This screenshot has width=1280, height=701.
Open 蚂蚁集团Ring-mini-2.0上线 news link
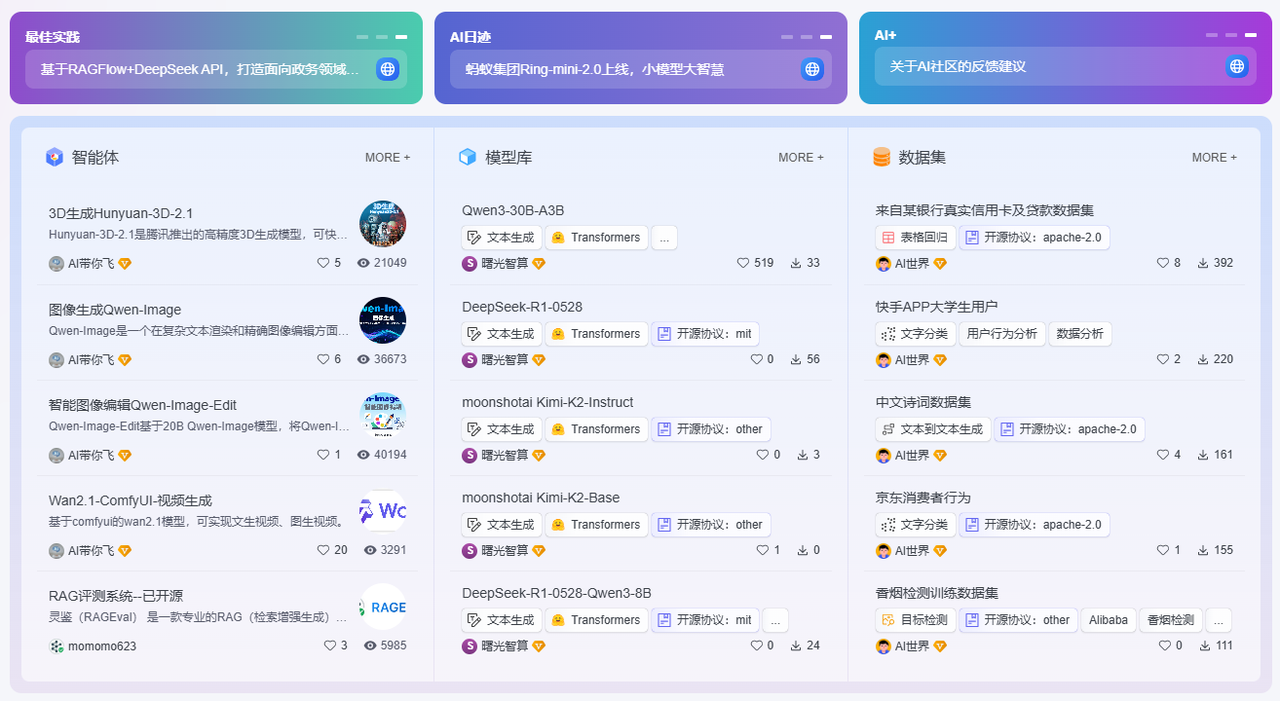pos(595,69)
